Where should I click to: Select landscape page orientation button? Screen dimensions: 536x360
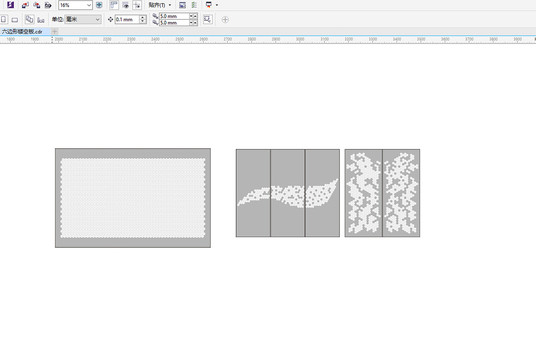click(15, 20)
